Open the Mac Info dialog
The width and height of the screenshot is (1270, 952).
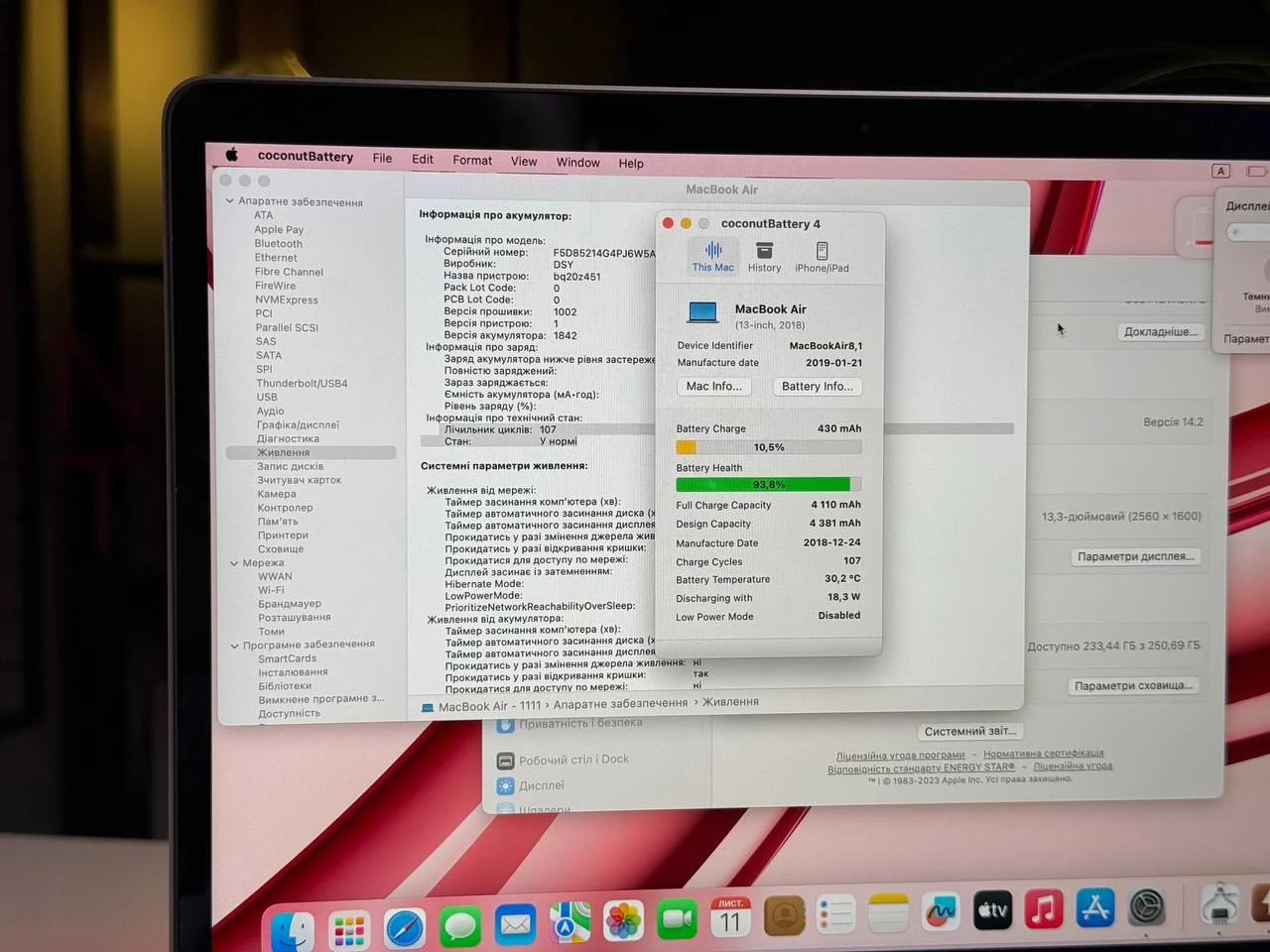click(x=713, y=386)
